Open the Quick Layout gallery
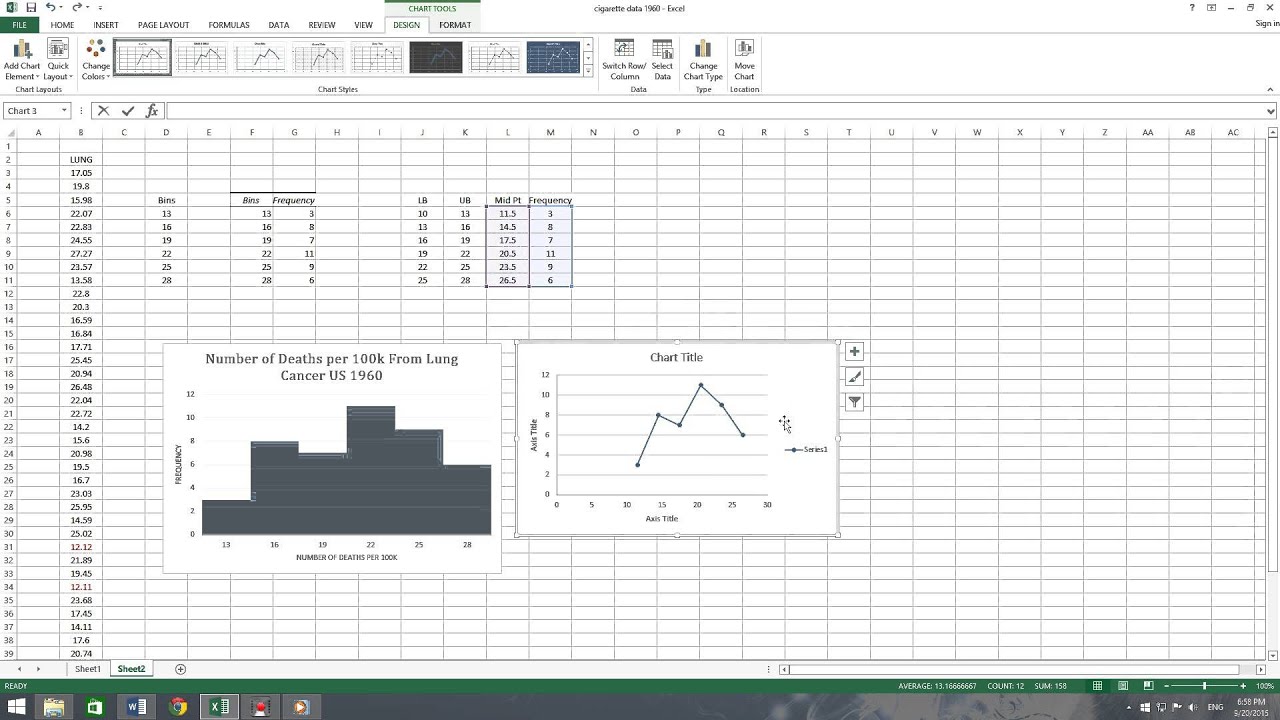 (58, 60)
